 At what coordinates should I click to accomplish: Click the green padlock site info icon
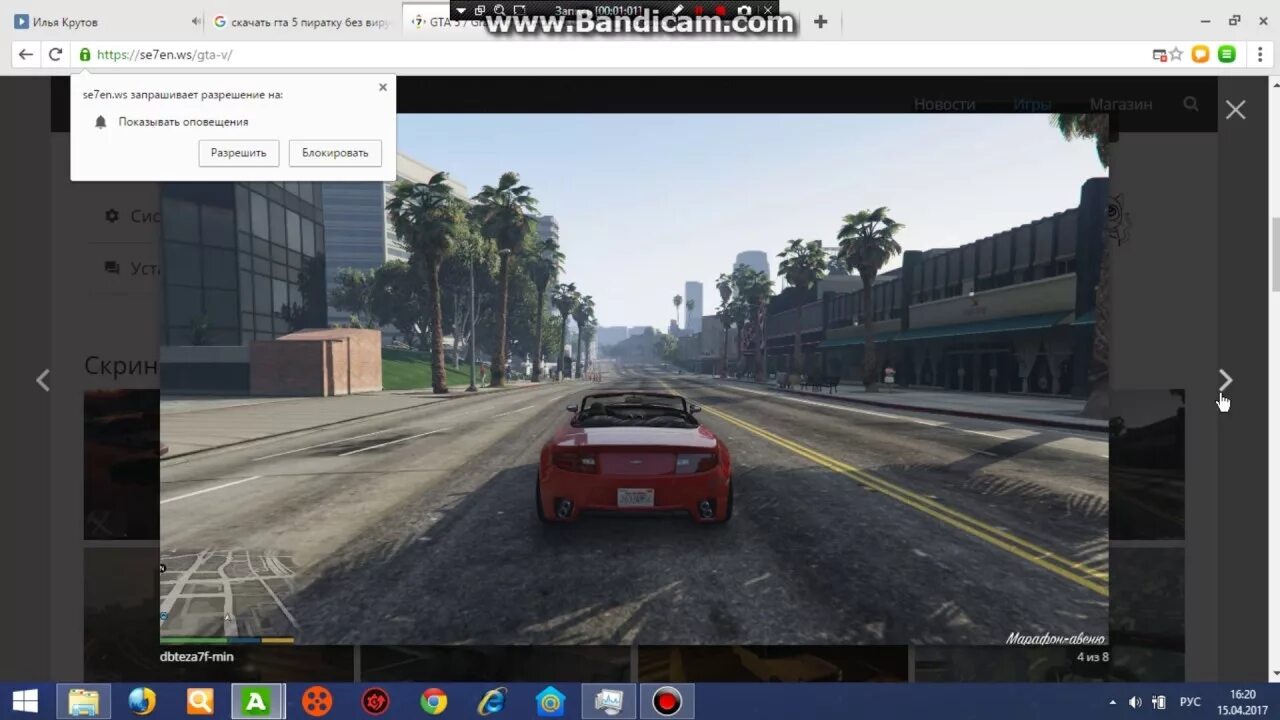85,55
